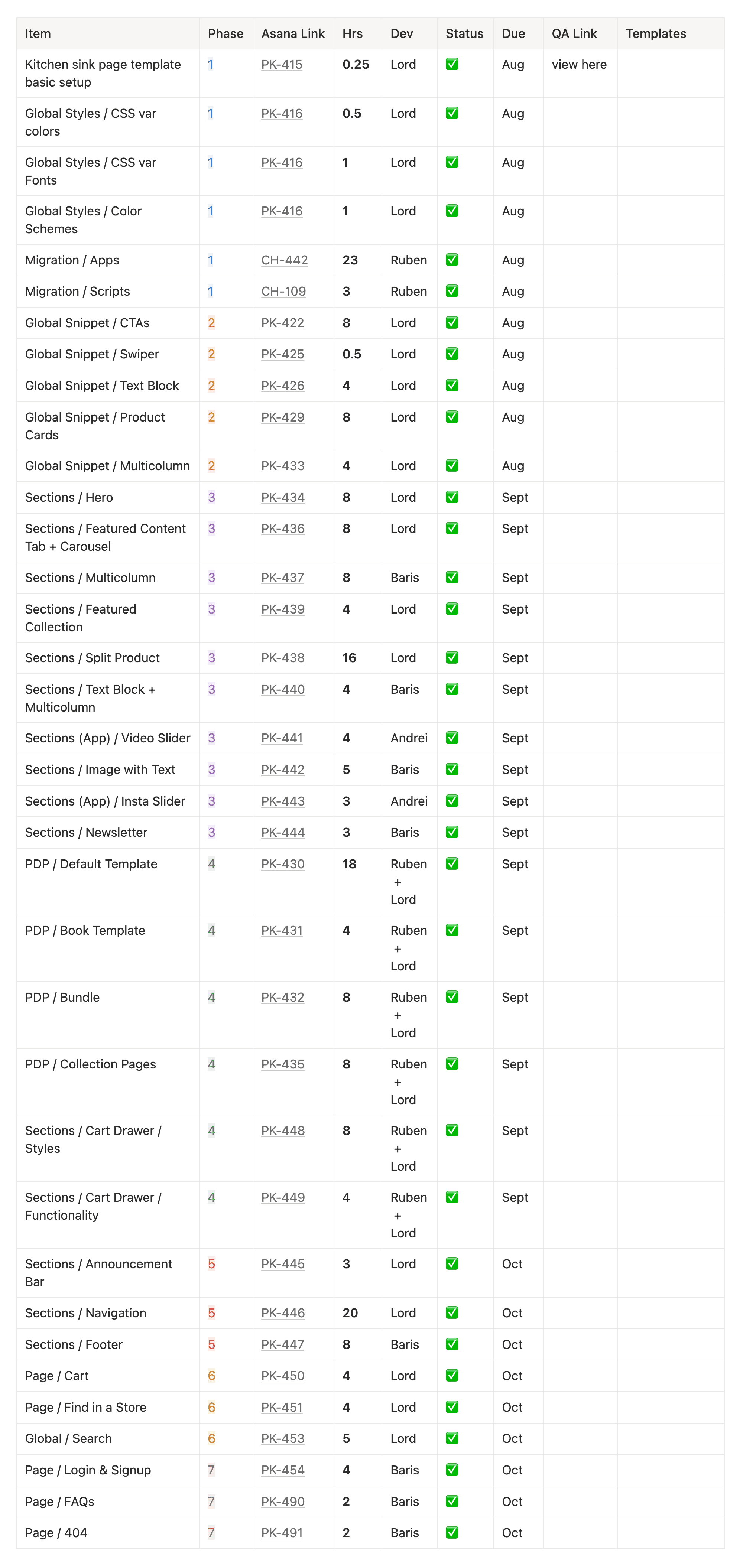Screen dimensions: 743x1568
Task: Click the Asana Link column header
Action: [x=292, y=33]
